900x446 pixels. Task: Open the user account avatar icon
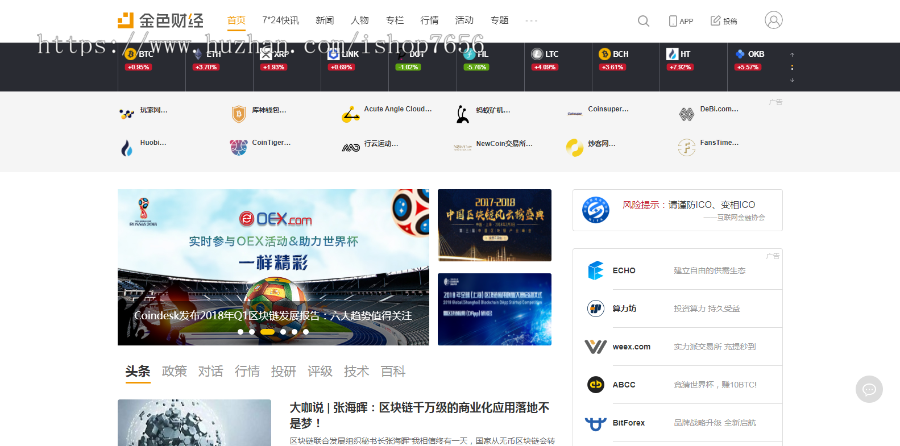773,20
